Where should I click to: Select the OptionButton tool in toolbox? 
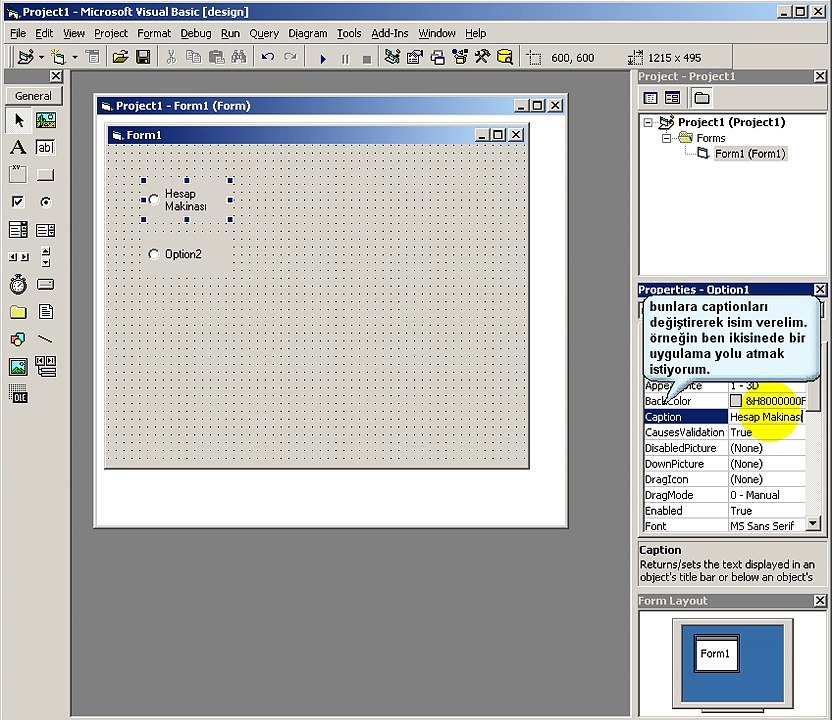click(46, 202)
